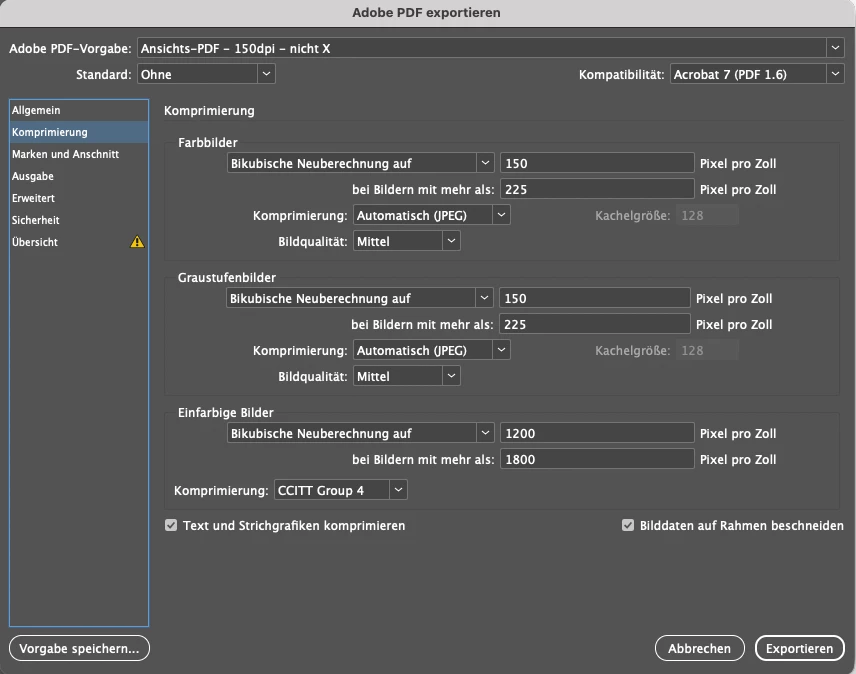
Task: Select the Ausgabe section
Action: [79, 176]
